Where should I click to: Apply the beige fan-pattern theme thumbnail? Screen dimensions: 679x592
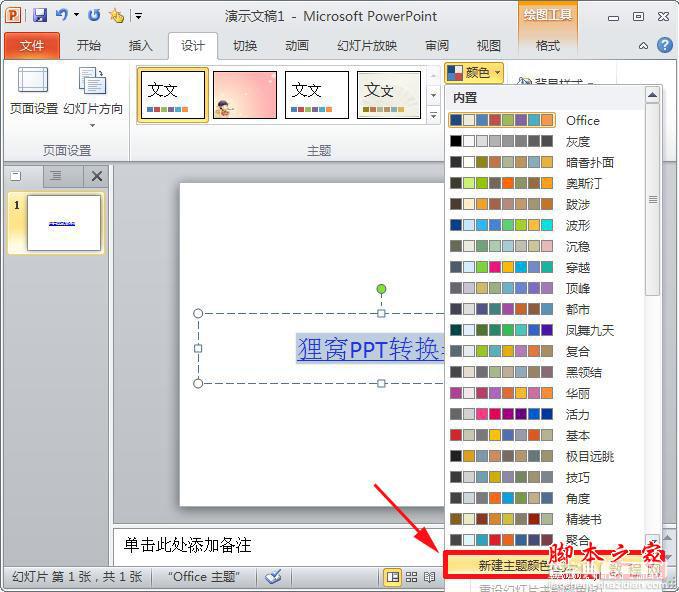[388, 95]
